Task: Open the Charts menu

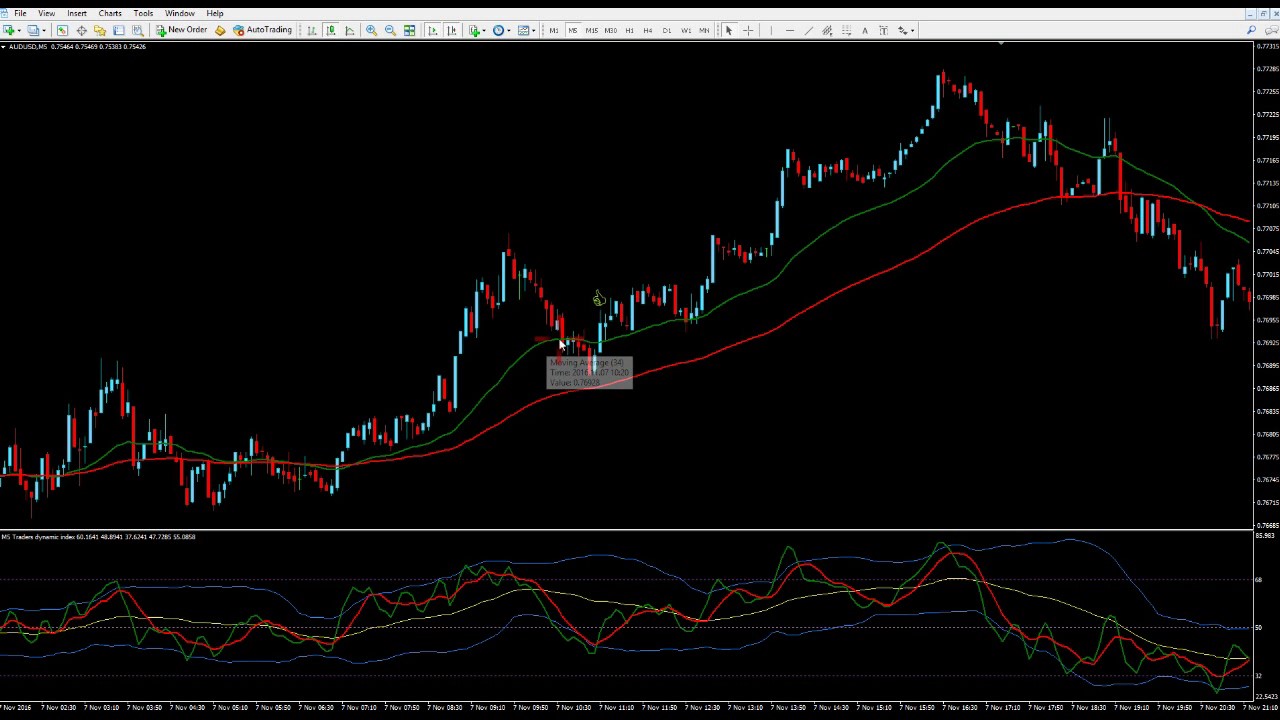Action: [110, 13]
